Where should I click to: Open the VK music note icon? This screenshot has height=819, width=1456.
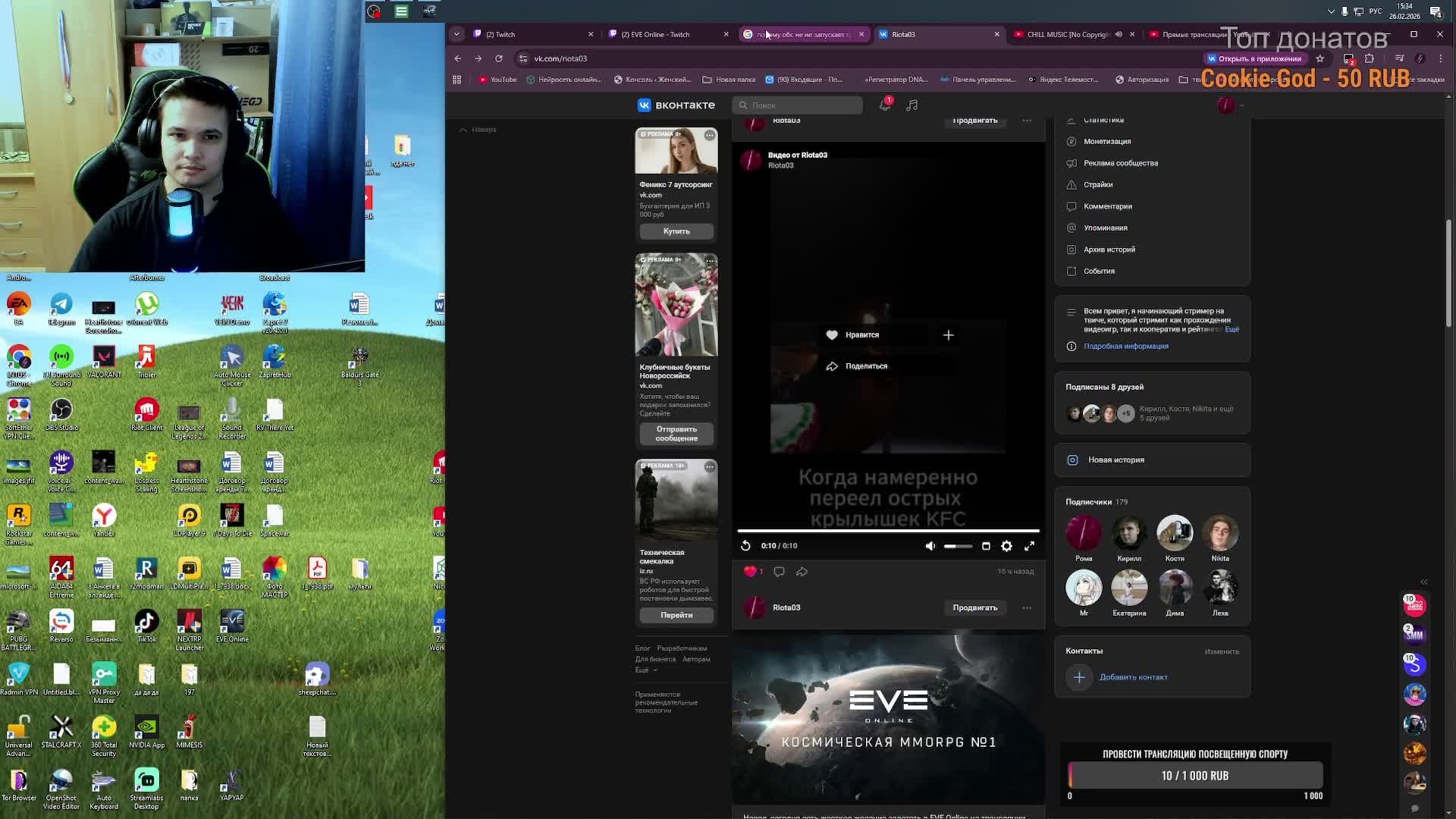pos(912,105)
